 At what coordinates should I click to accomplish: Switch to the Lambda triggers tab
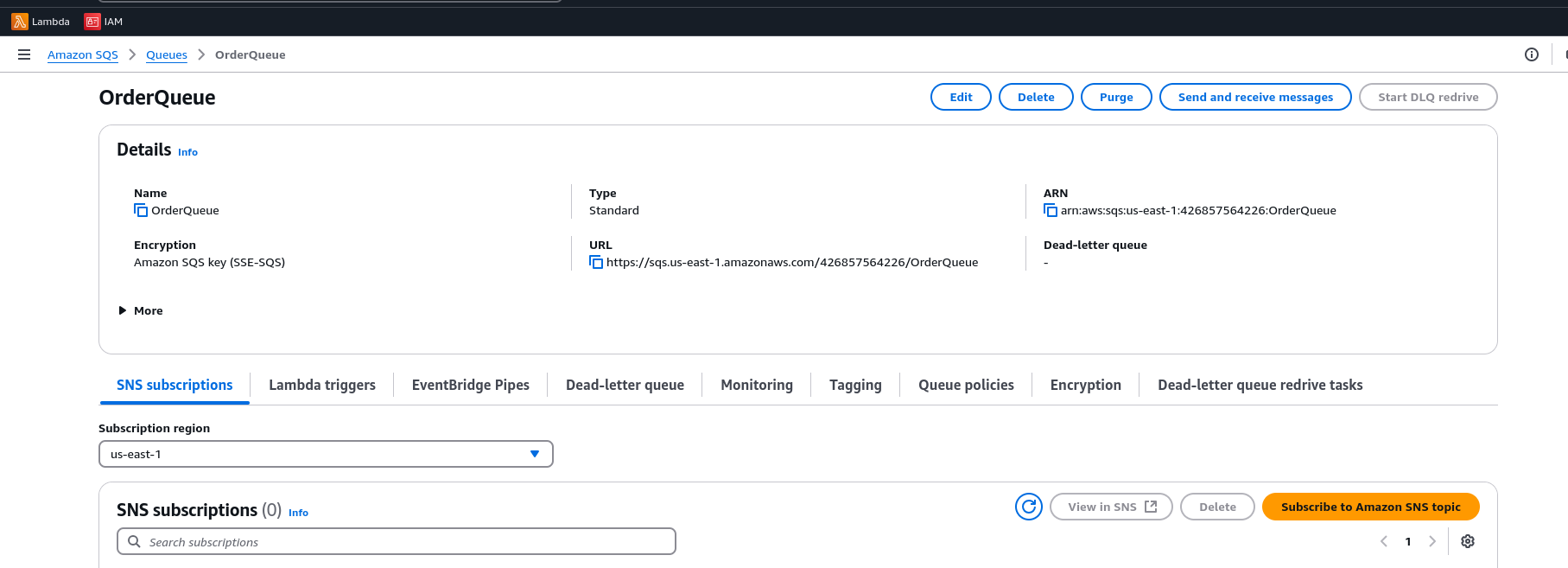tap(322, 385)
